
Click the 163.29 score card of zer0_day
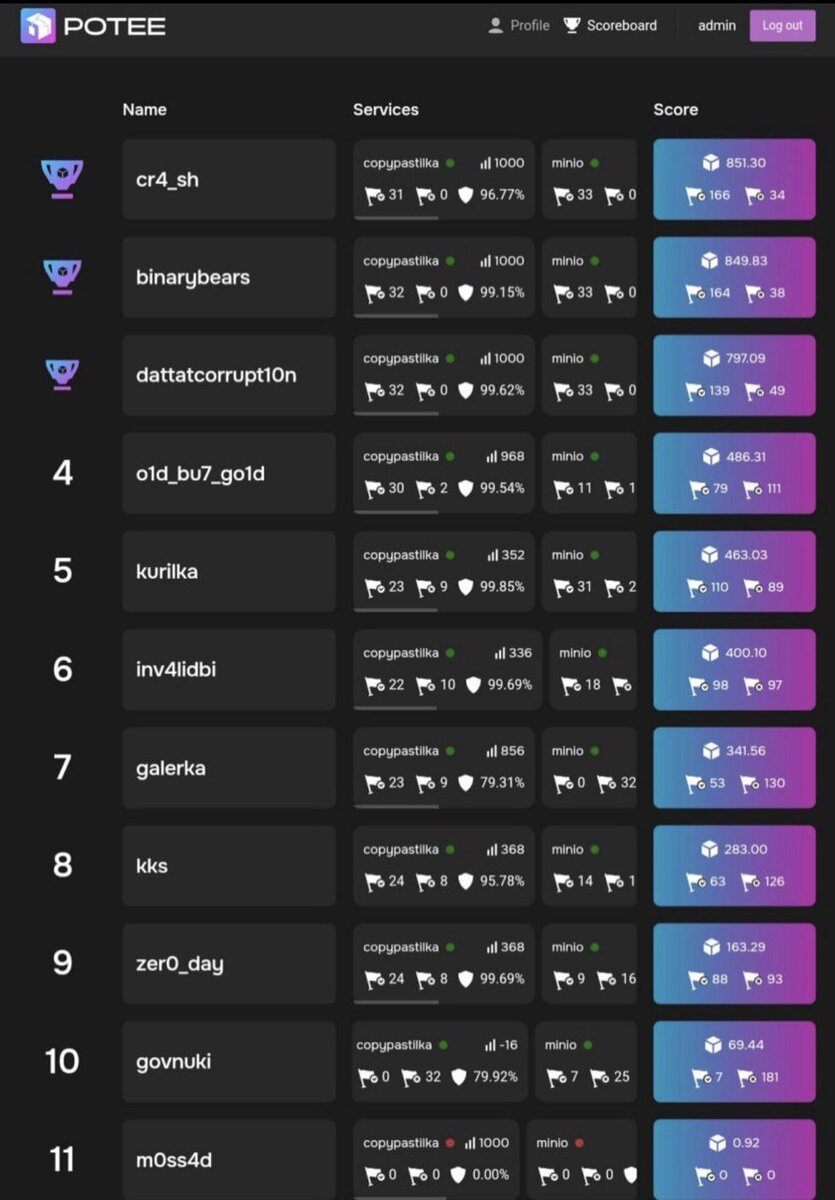point(734,963)
